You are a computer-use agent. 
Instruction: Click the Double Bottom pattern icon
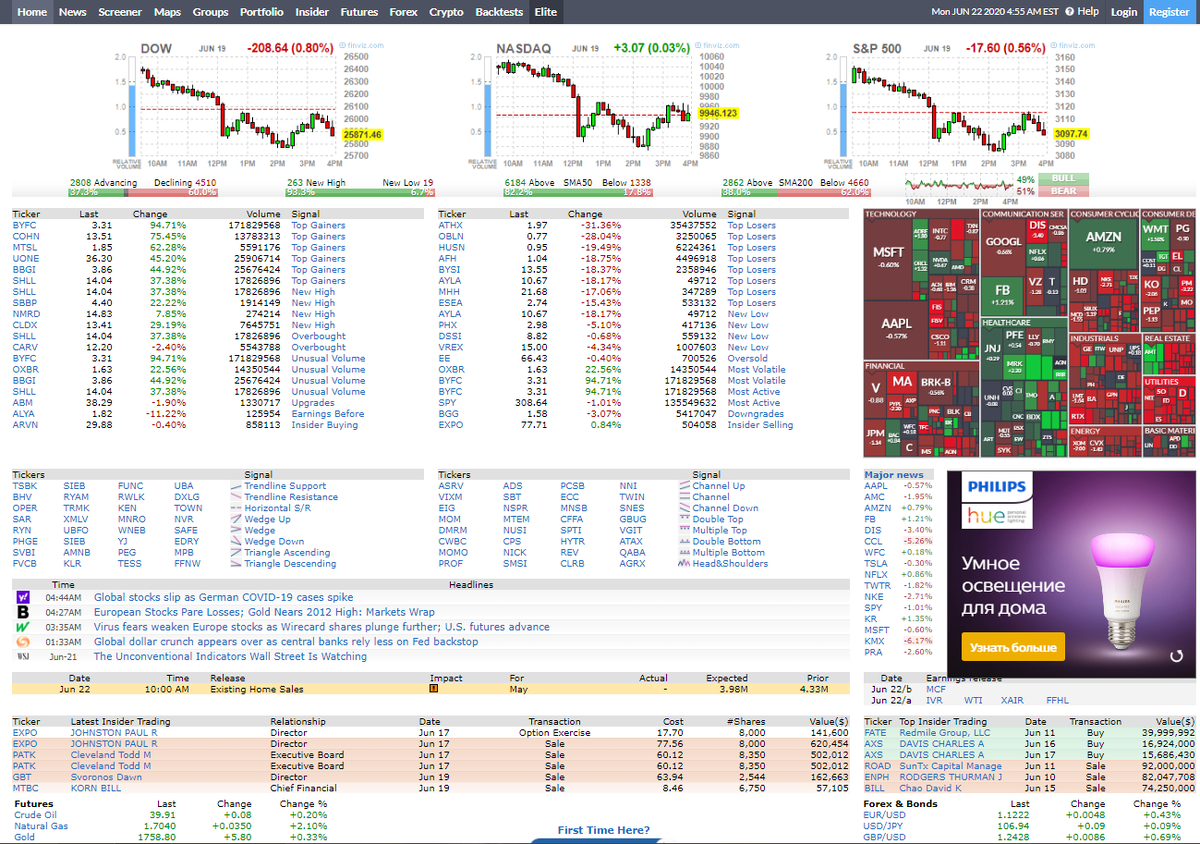[x=684, y=541]
